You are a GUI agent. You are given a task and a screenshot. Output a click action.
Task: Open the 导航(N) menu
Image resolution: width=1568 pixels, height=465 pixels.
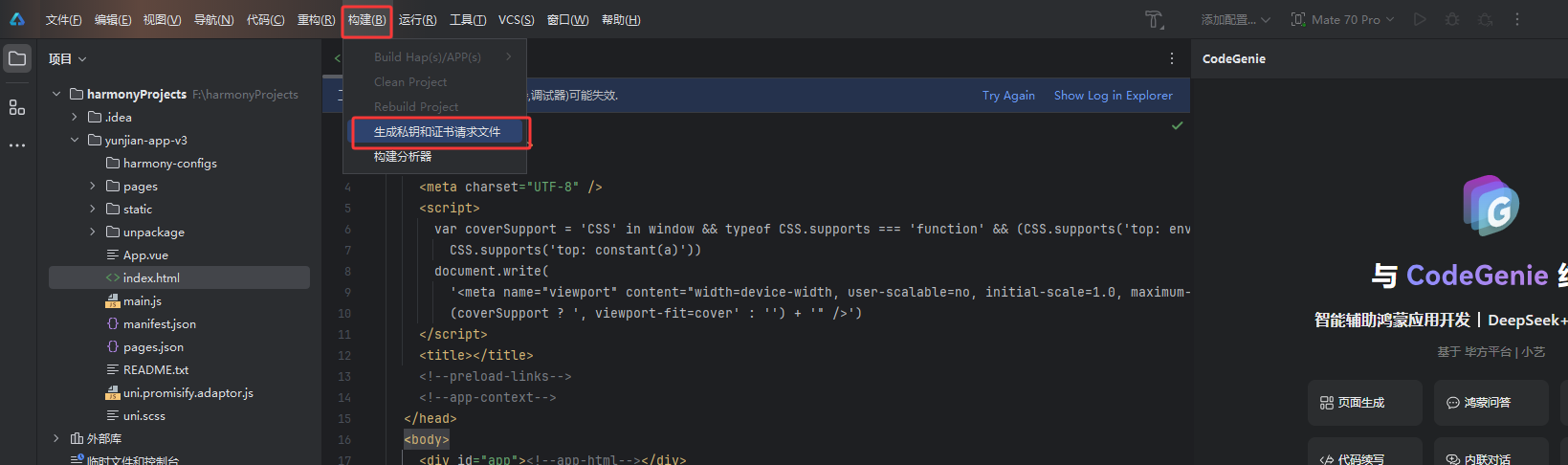(213, 19)
